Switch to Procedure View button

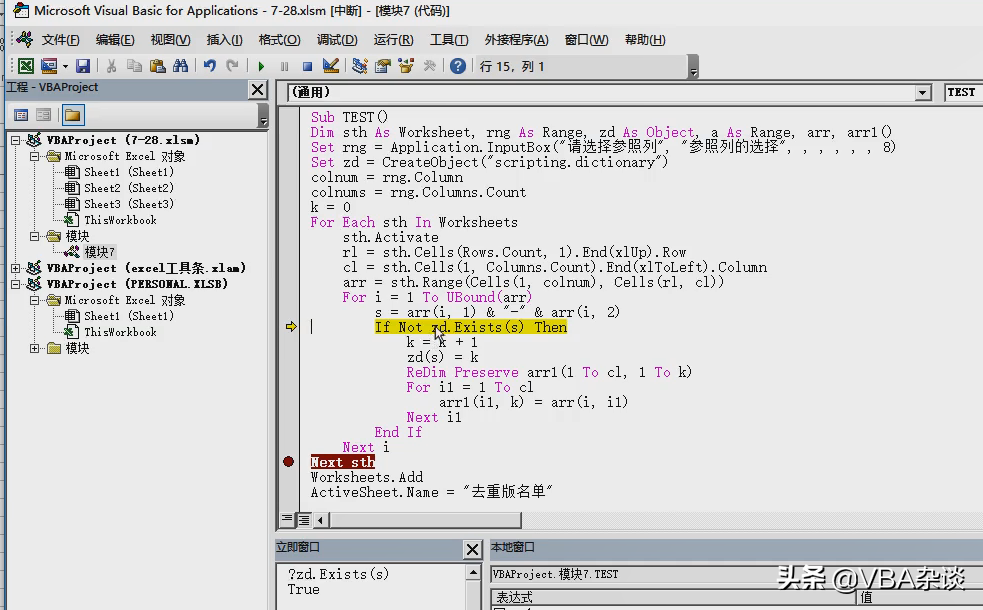tap(286, 519)
